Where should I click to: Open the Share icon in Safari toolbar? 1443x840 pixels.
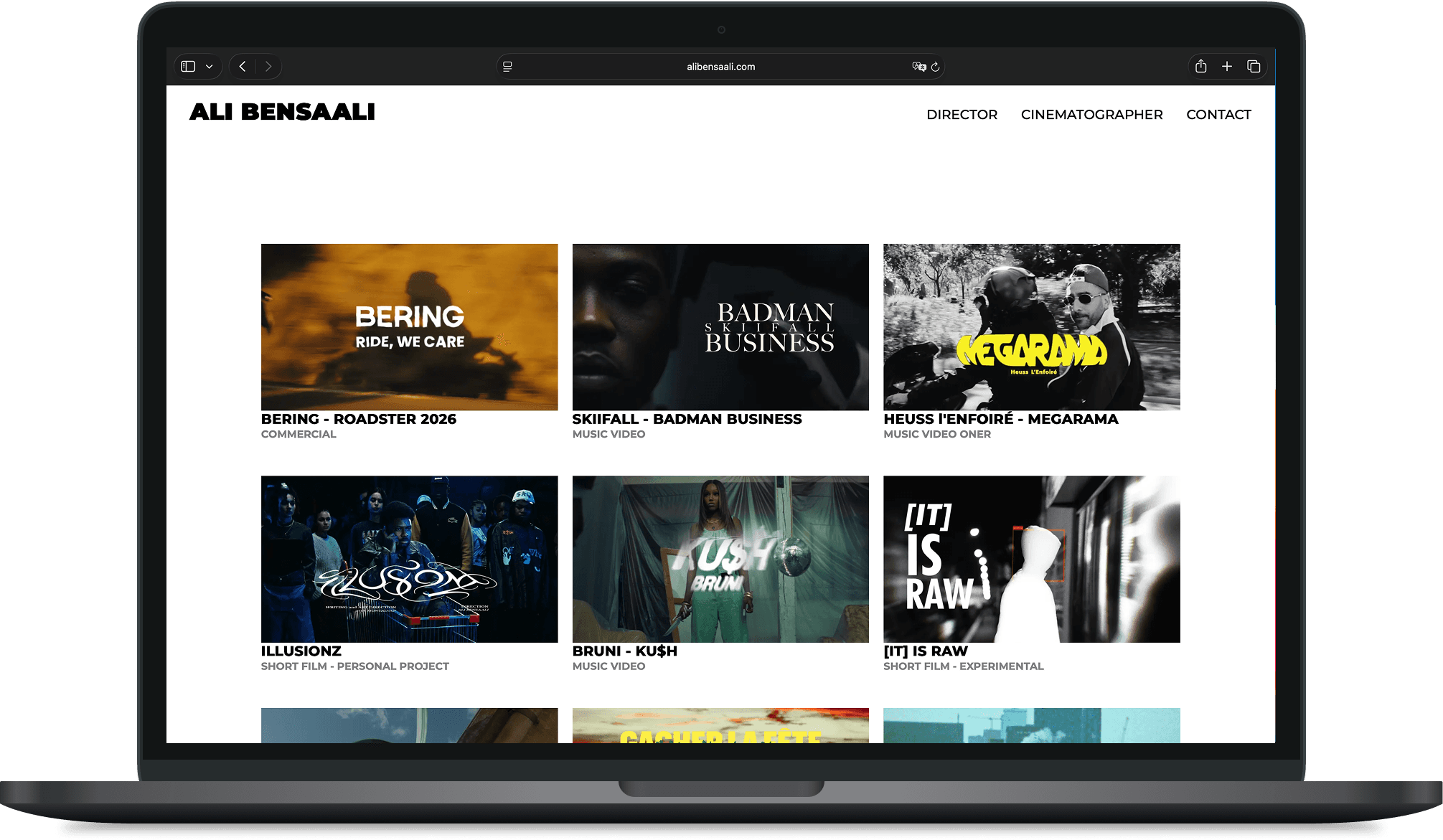pyautogui.click(x=1201, y=66)
